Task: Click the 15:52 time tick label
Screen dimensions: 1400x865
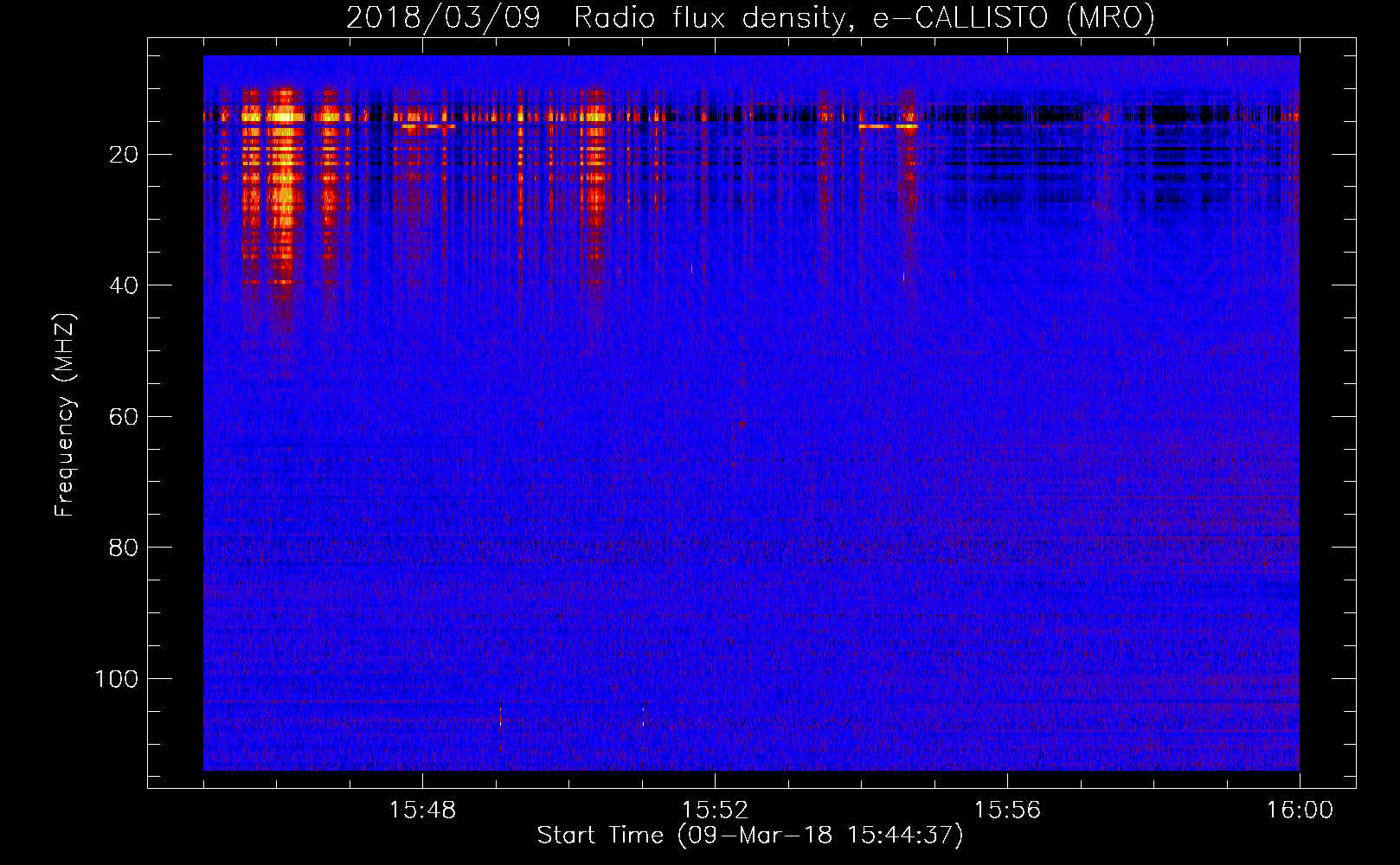Action: 715,811
